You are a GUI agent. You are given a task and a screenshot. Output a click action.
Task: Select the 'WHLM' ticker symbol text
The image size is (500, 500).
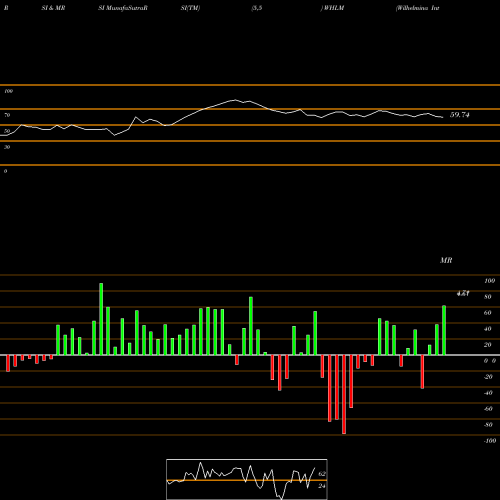point(334,8)
